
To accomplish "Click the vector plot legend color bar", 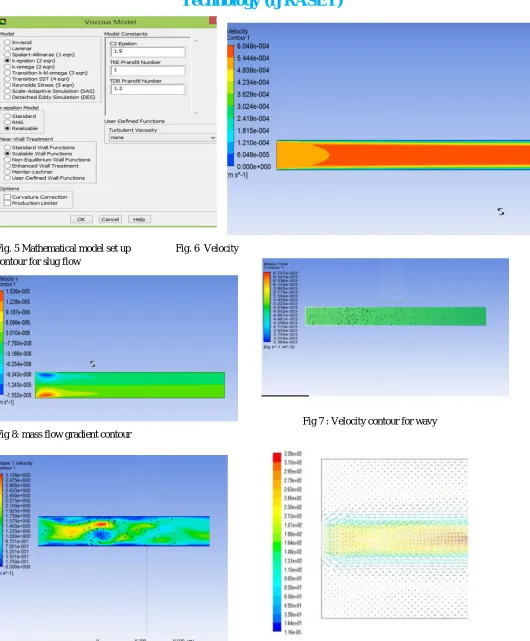I will pyautogui.click(x=277, y=542).
